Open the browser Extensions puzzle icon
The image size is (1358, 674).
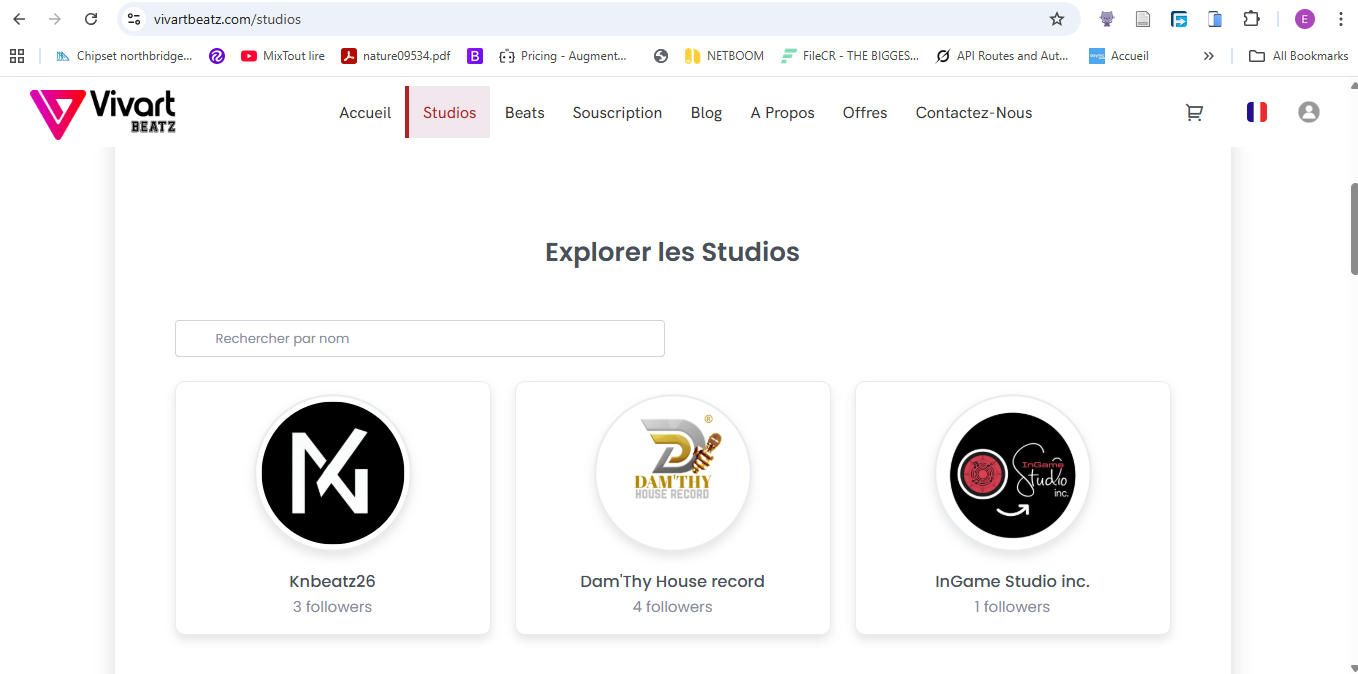click(1251, 19)
